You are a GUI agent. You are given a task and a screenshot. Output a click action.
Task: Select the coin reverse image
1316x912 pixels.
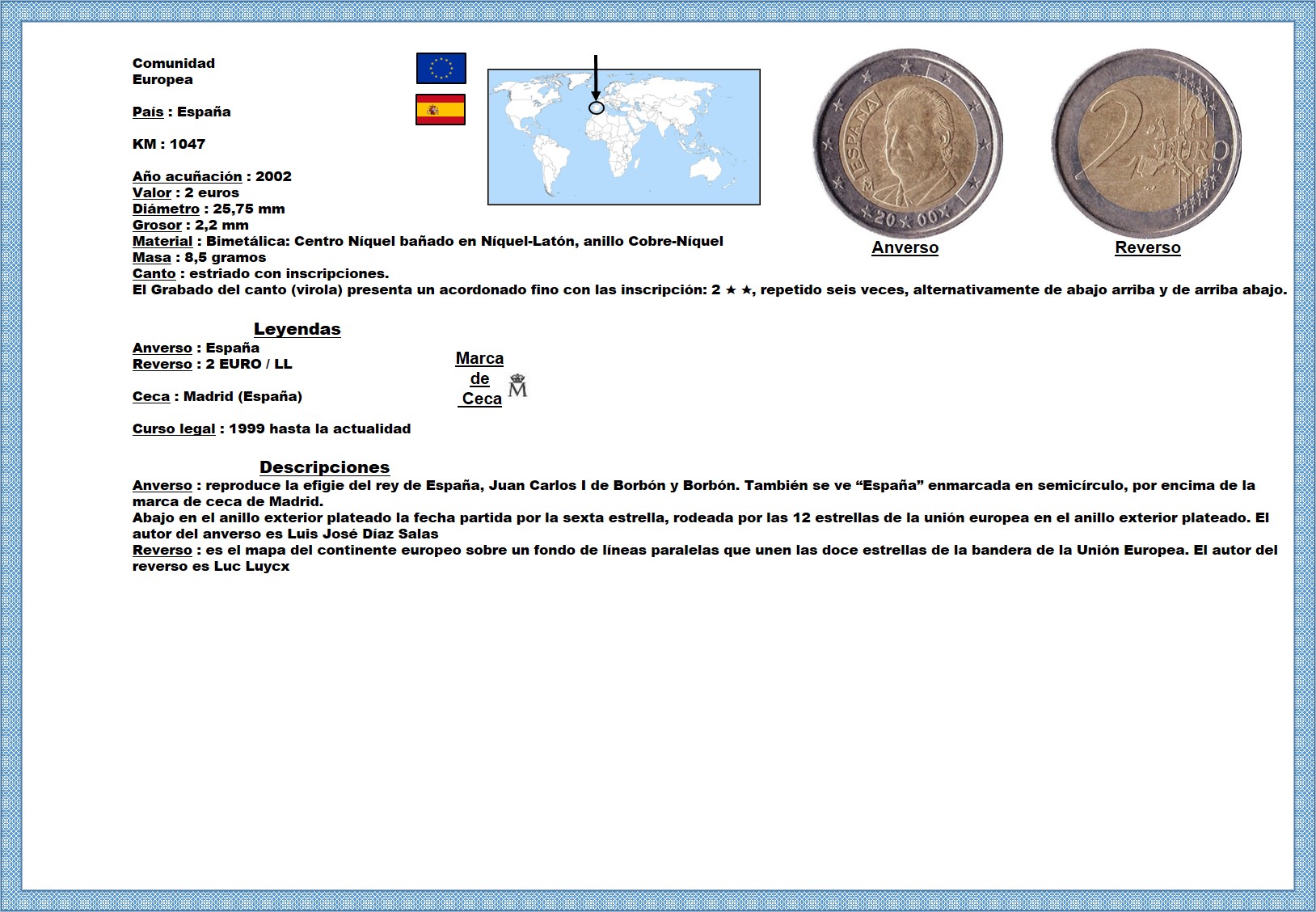tap(1147, 143)
